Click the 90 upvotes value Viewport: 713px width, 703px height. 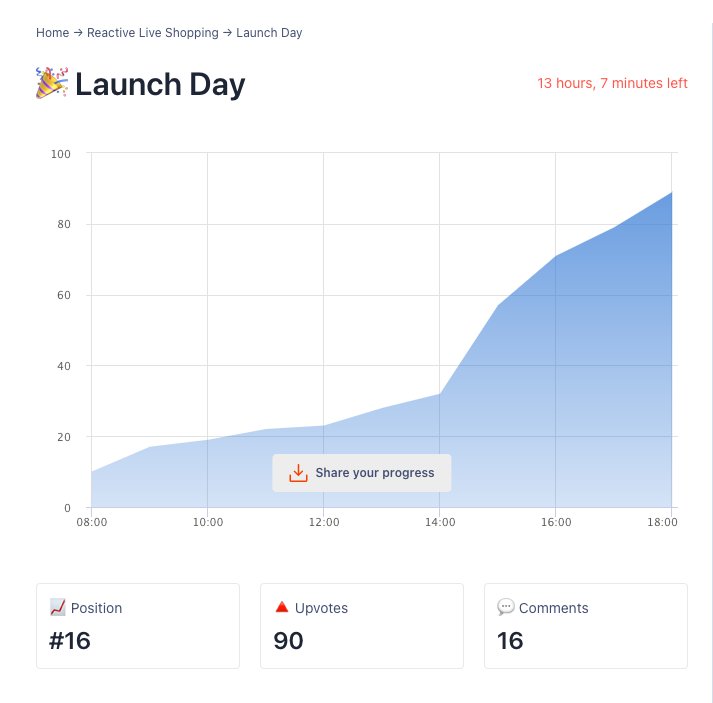click(x=288, y=641)
